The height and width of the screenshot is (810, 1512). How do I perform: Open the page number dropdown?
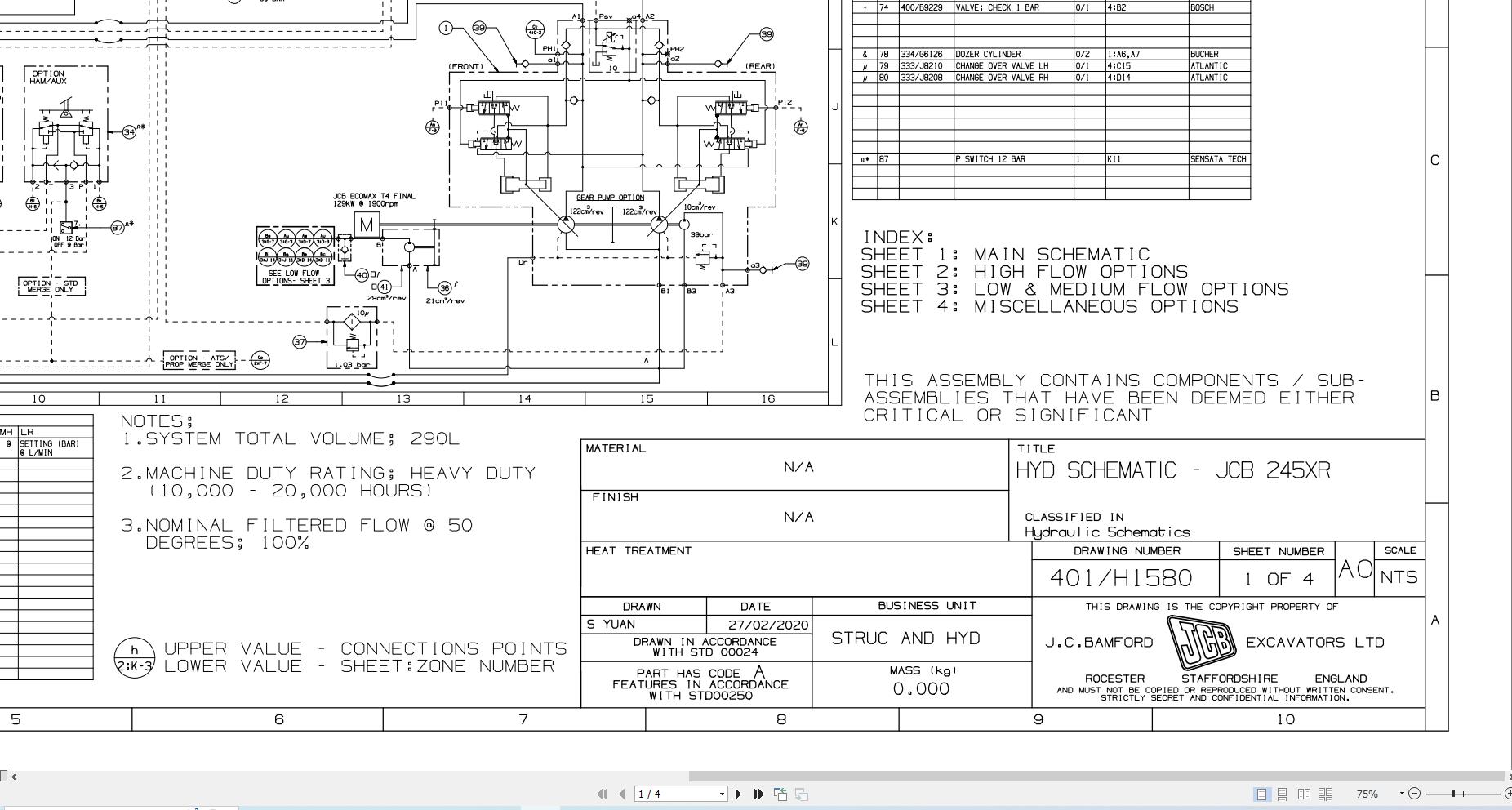pos(722,794)
